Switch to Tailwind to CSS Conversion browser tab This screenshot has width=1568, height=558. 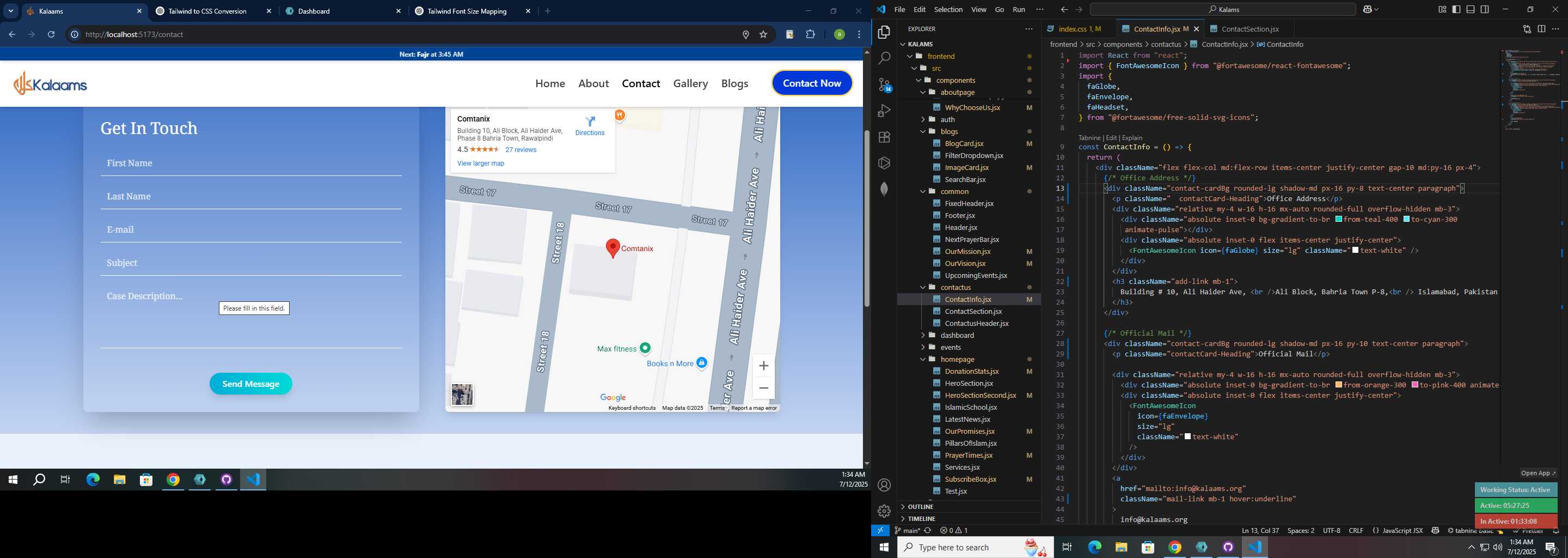pos(207,11)
